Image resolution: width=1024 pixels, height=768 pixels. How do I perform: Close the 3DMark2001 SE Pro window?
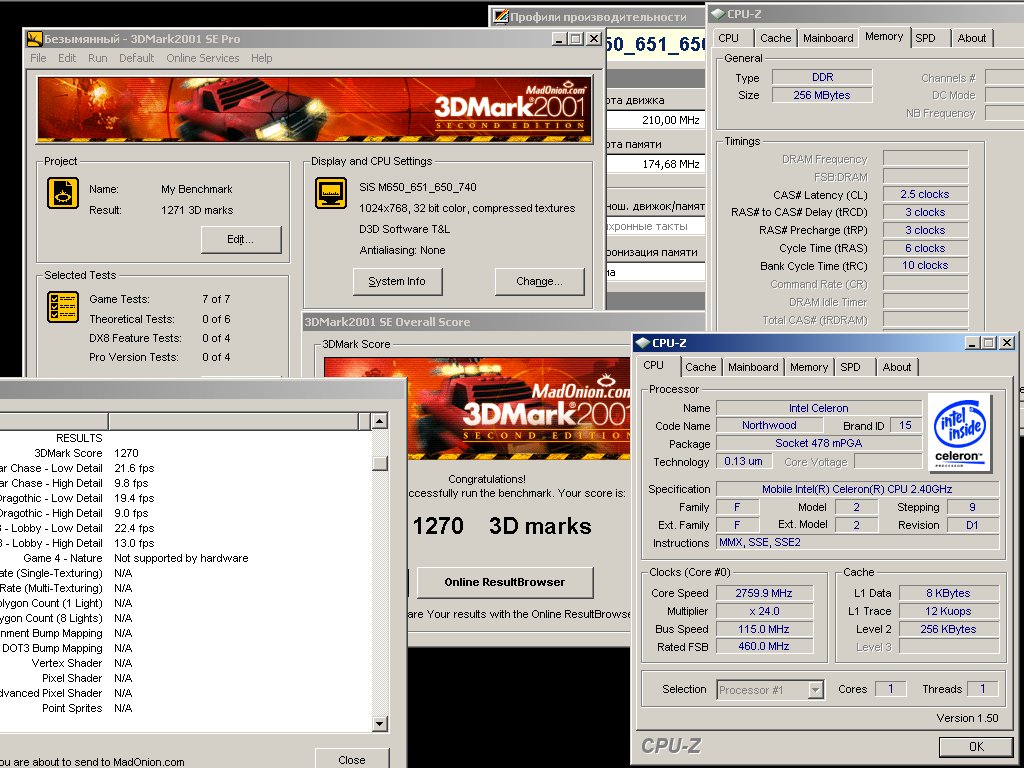point(594,39)
